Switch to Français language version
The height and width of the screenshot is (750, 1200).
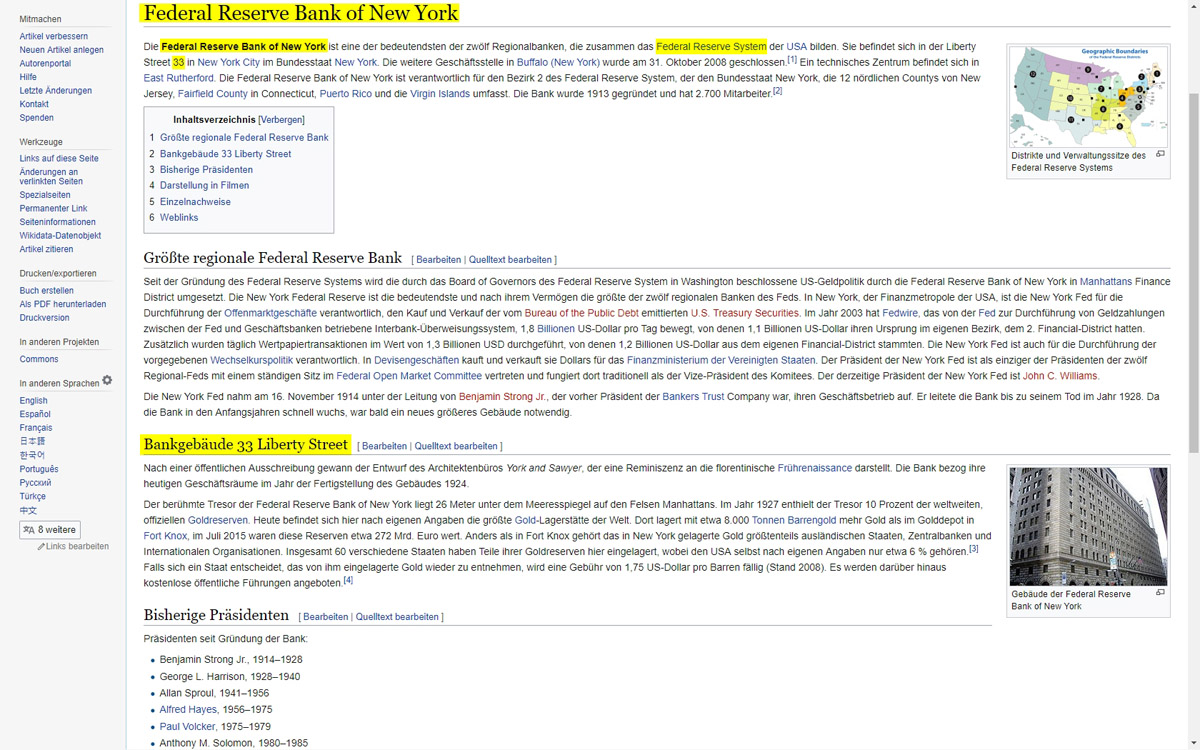[x=36, y=428]
